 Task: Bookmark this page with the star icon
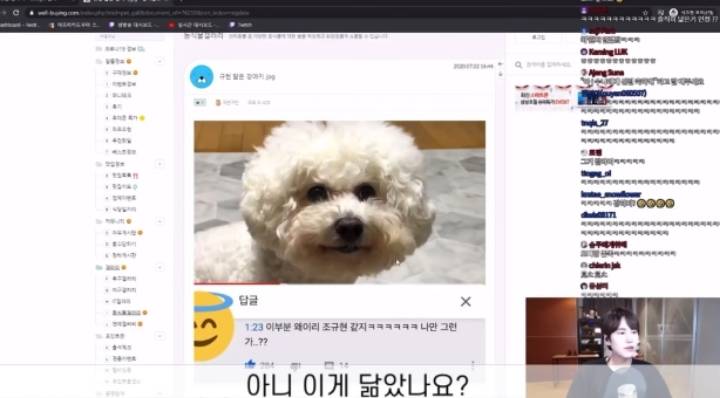point(645,13)
